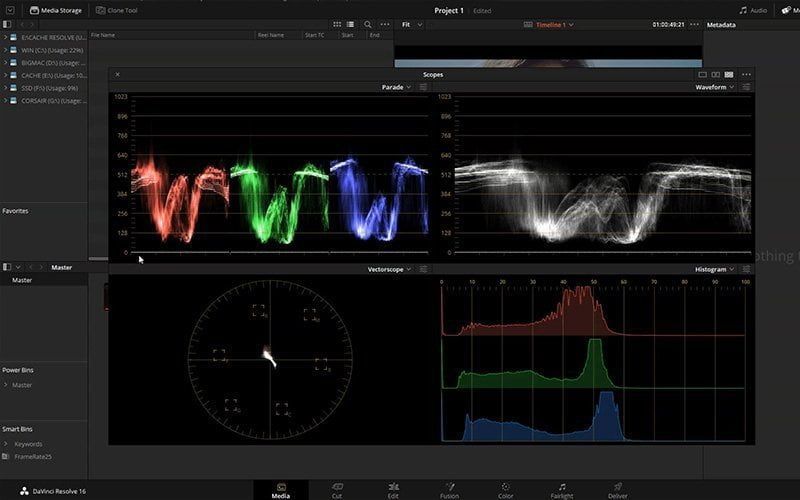Switch Scopes to two-up layout
This screenshot has height=500, width=800.
[x=716, y=74]
